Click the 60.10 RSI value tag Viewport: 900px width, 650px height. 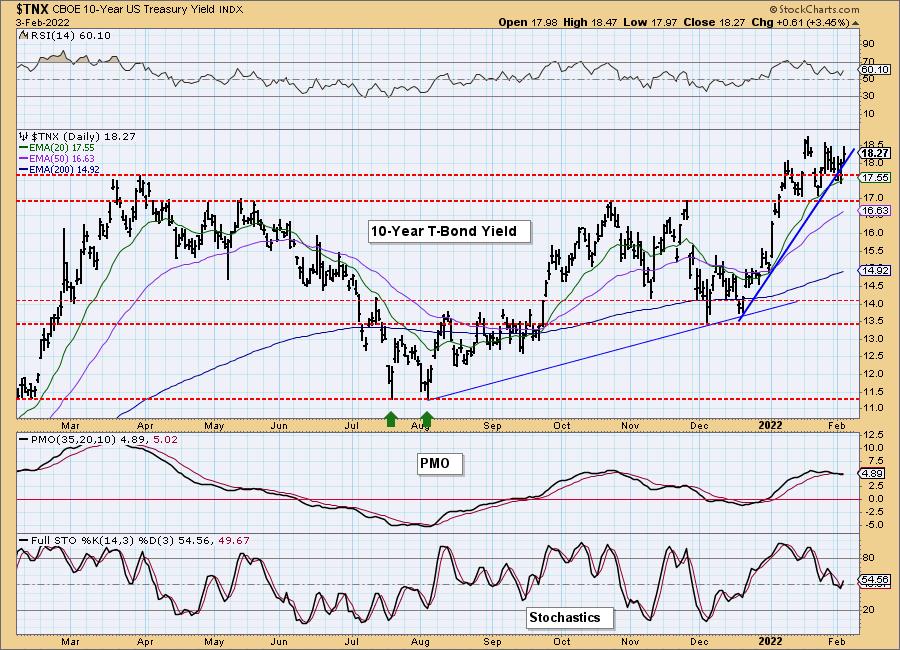click(874, 69)
